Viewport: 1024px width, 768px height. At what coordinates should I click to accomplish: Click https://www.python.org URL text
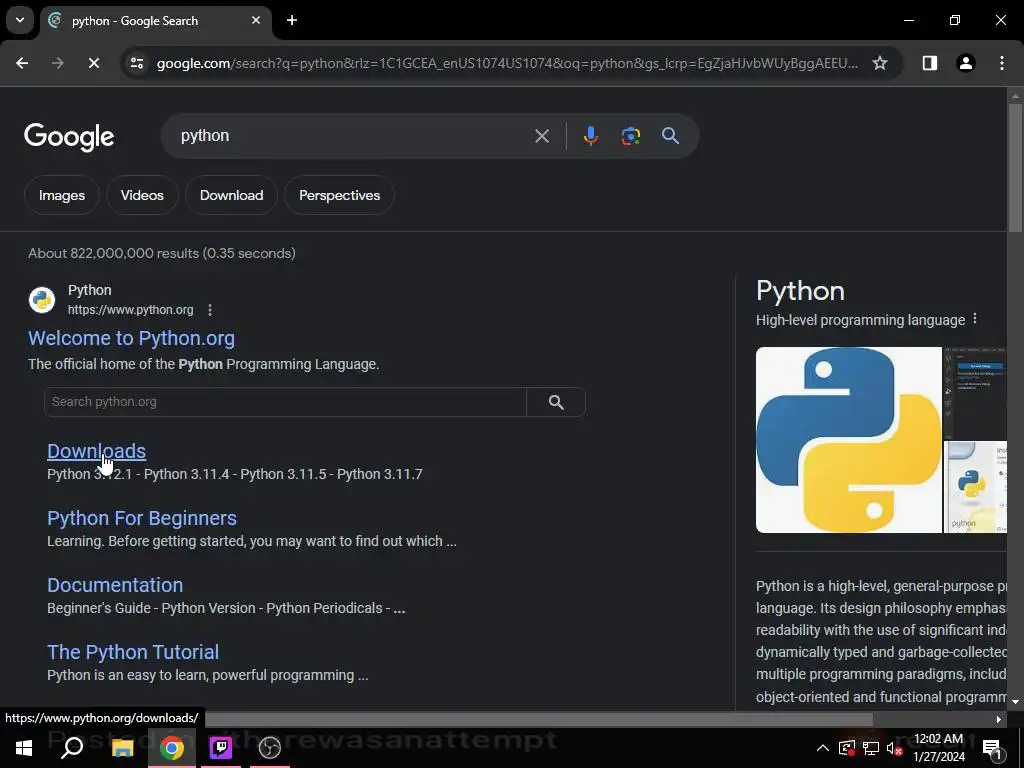coord(131,310)
